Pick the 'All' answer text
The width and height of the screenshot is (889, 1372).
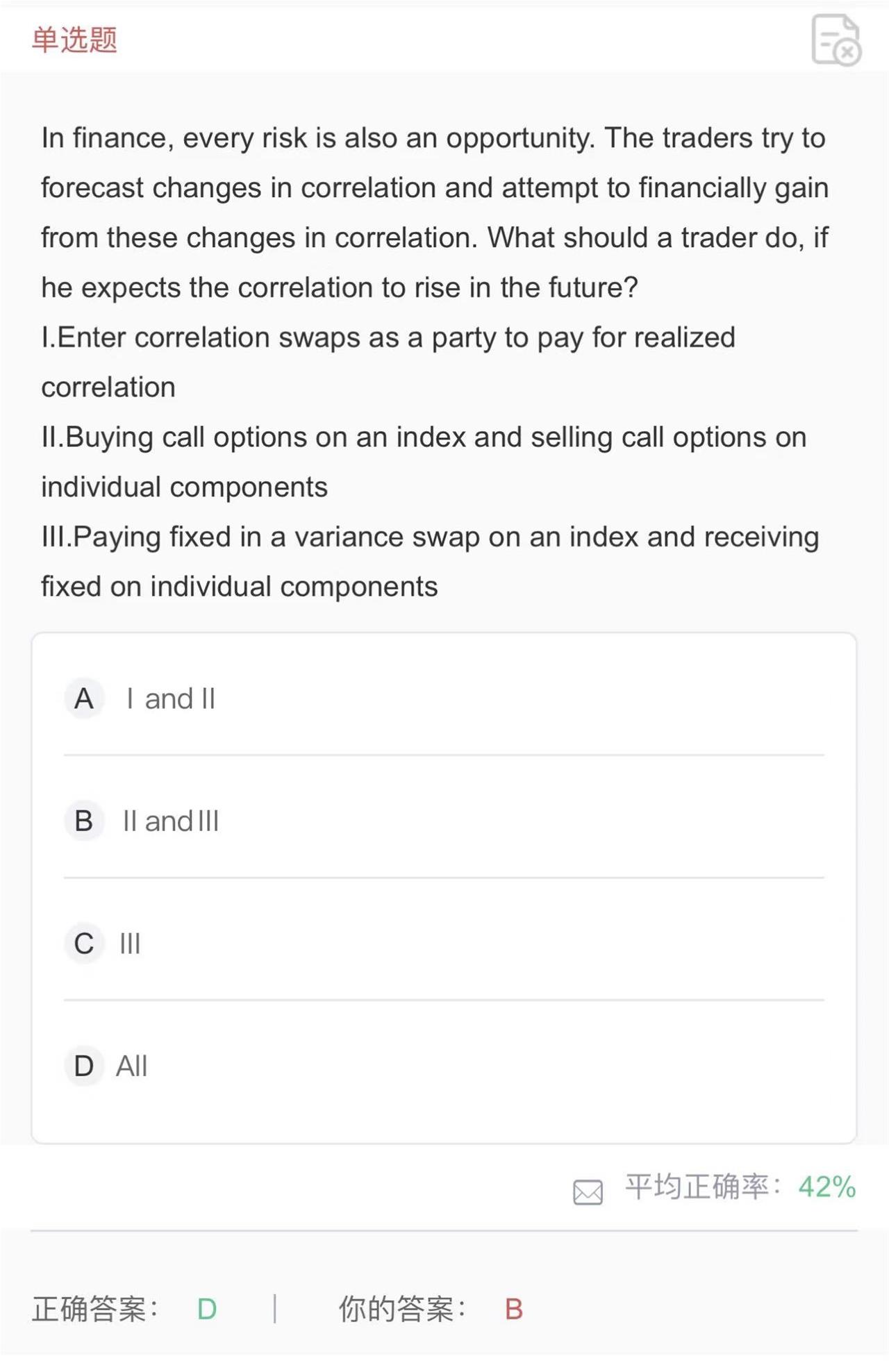(x=131, y=1066)
